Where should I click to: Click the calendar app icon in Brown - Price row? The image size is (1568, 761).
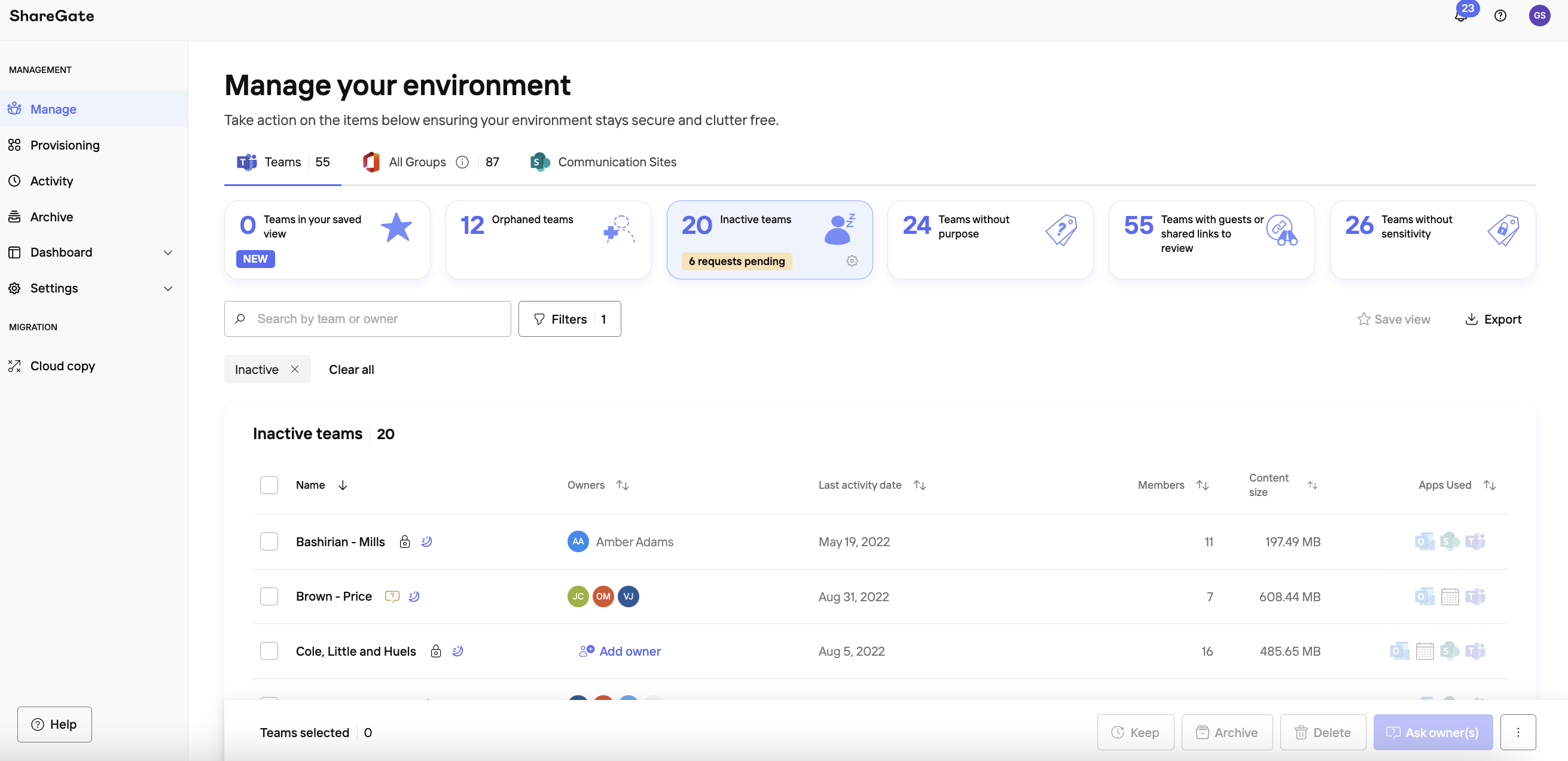[x=1450, y=596]
